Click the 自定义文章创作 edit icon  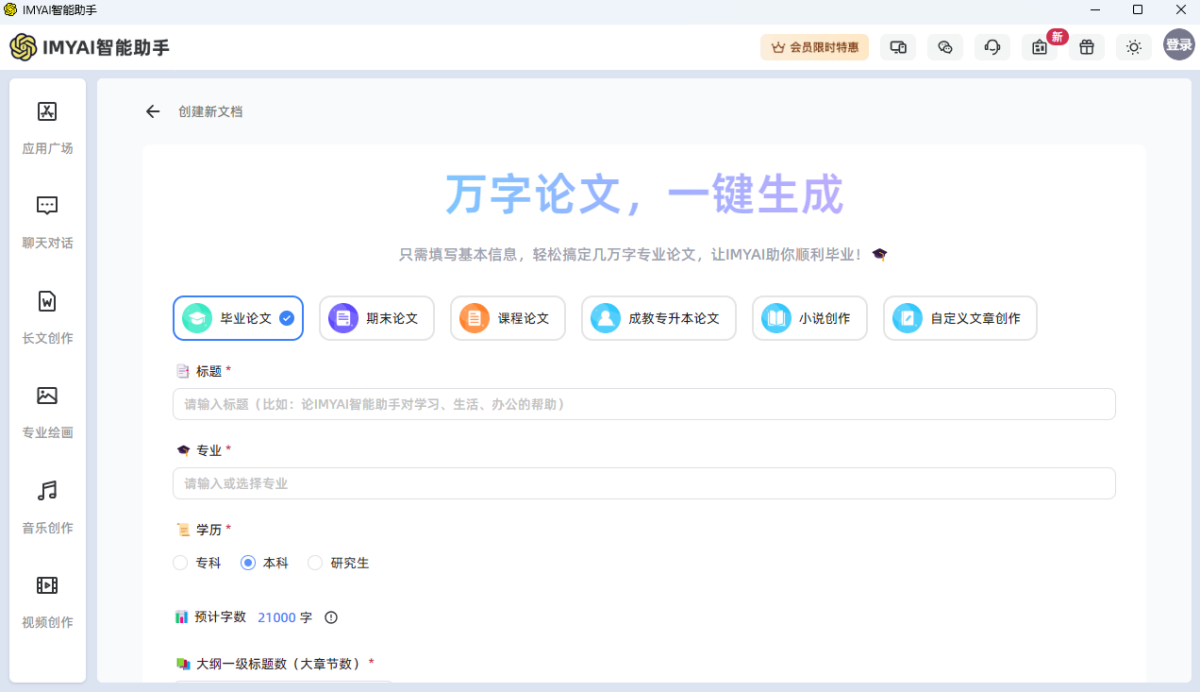tap(907, 318)
